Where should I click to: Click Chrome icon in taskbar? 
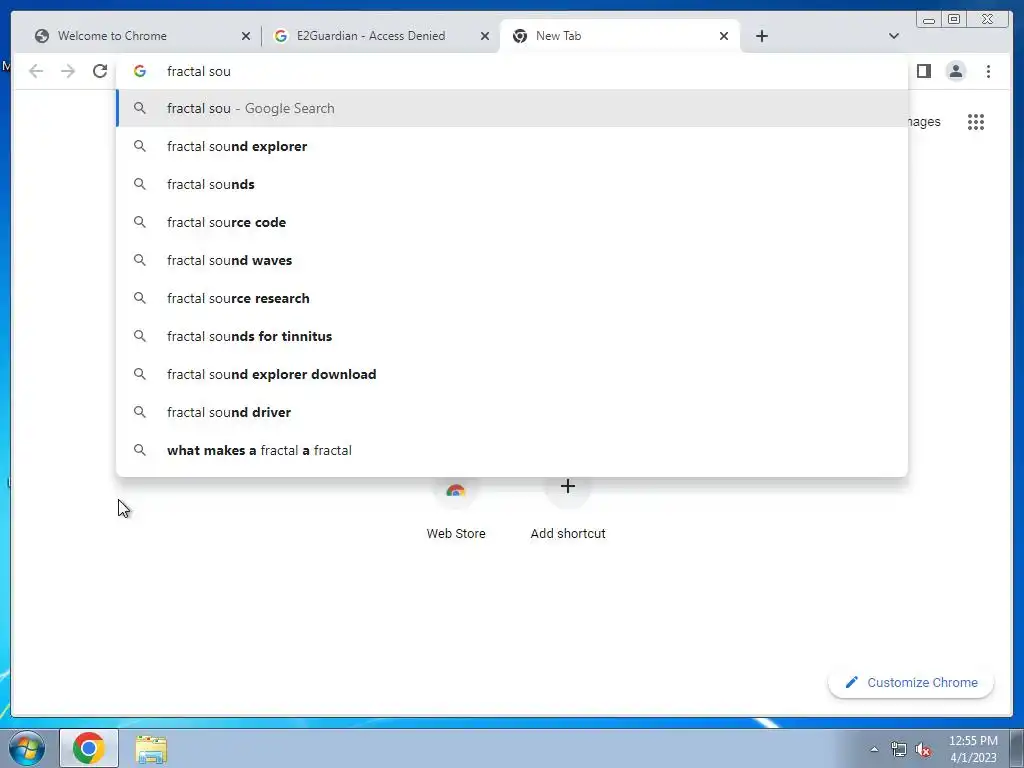pyautogui.click(x=89, y=748)
